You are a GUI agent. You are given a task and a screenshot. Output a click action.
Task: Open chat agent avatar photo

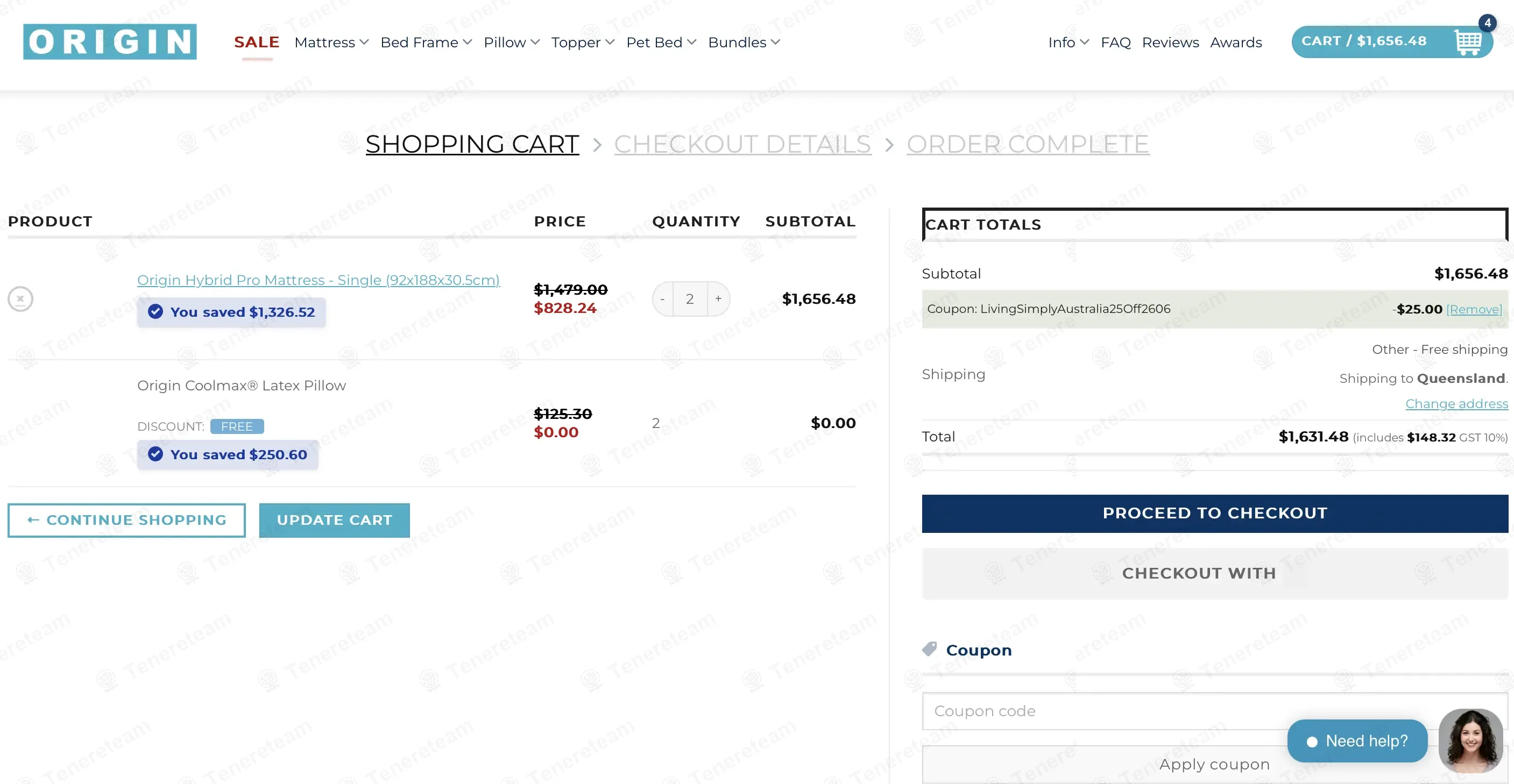click(x=1470, y=740)
